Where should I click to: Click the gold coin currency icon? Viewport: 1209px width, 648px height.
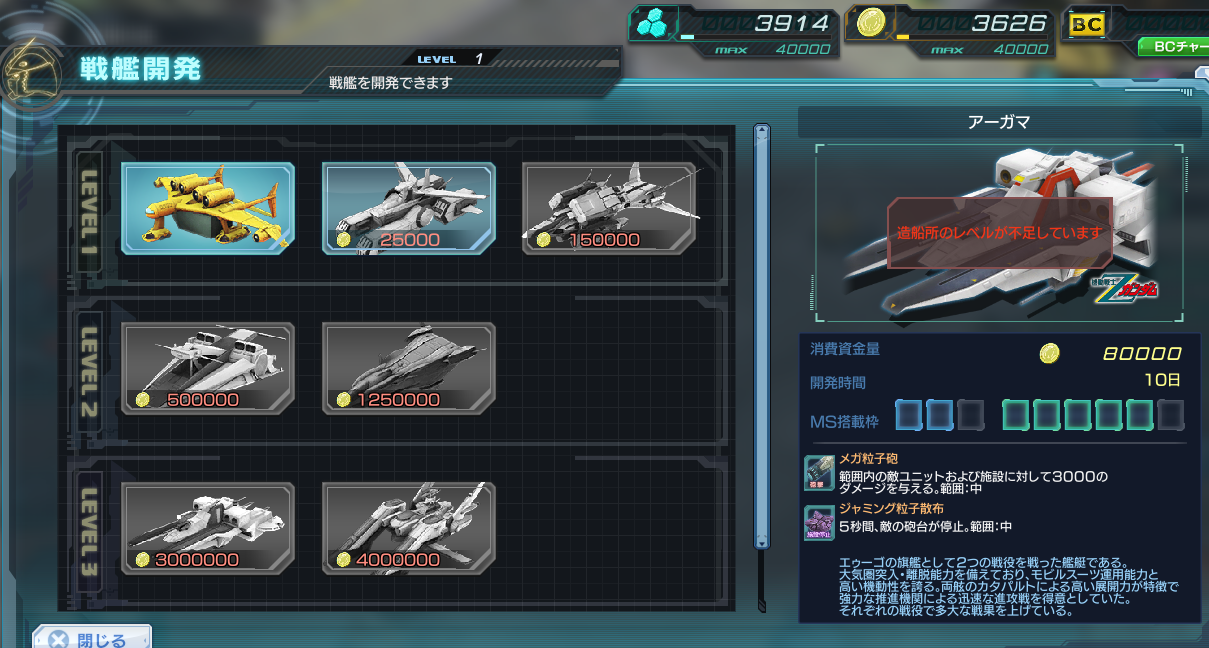(870, 25)
